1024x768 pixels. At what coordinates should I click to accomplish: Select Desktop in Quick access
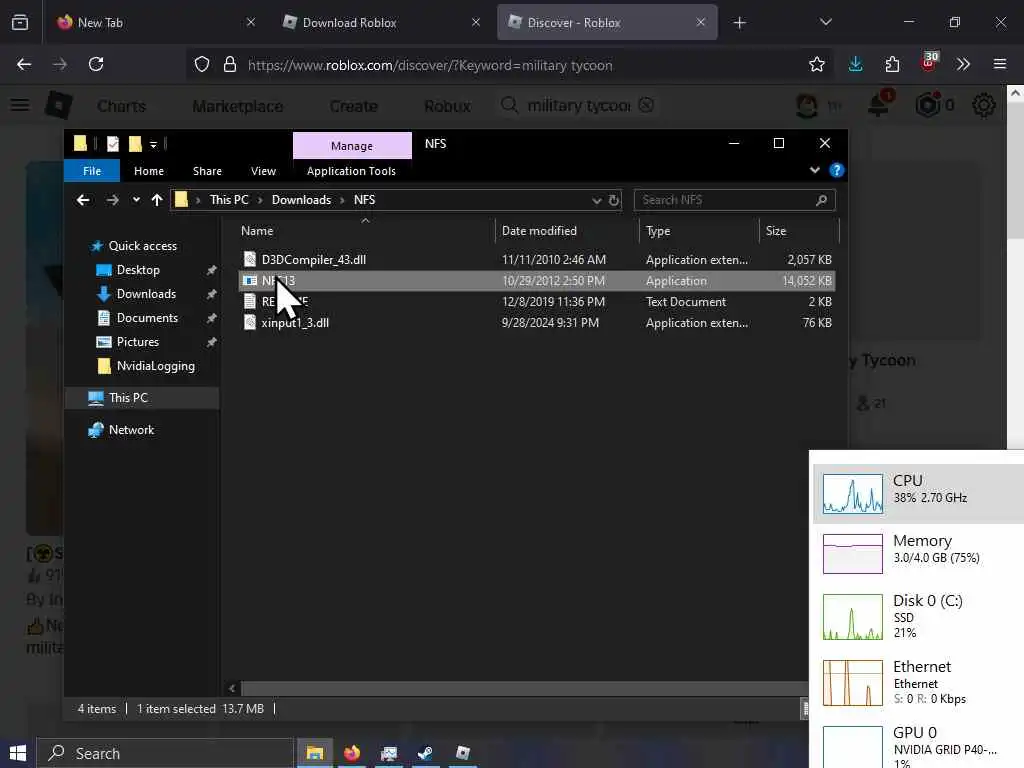tap(138, 270)
